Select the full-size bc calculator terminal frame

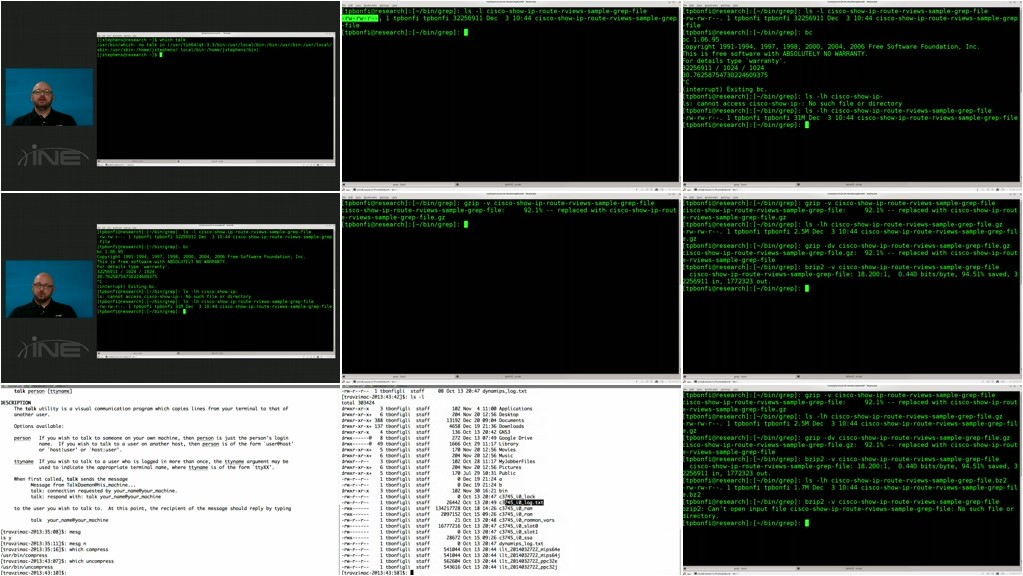click(x=852, y=96)
